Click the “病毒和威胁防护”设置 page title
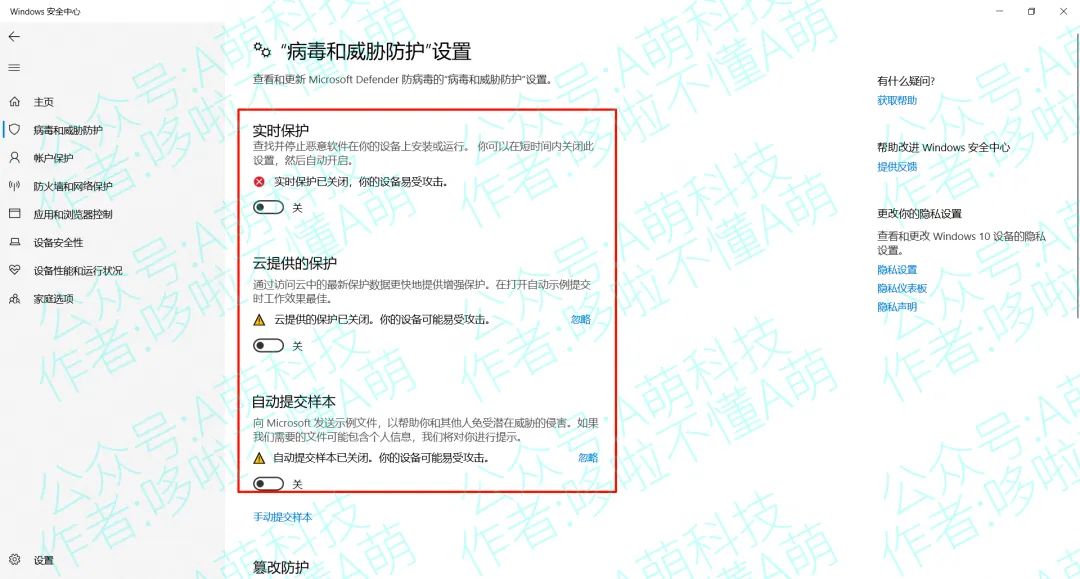 (375, 51)
